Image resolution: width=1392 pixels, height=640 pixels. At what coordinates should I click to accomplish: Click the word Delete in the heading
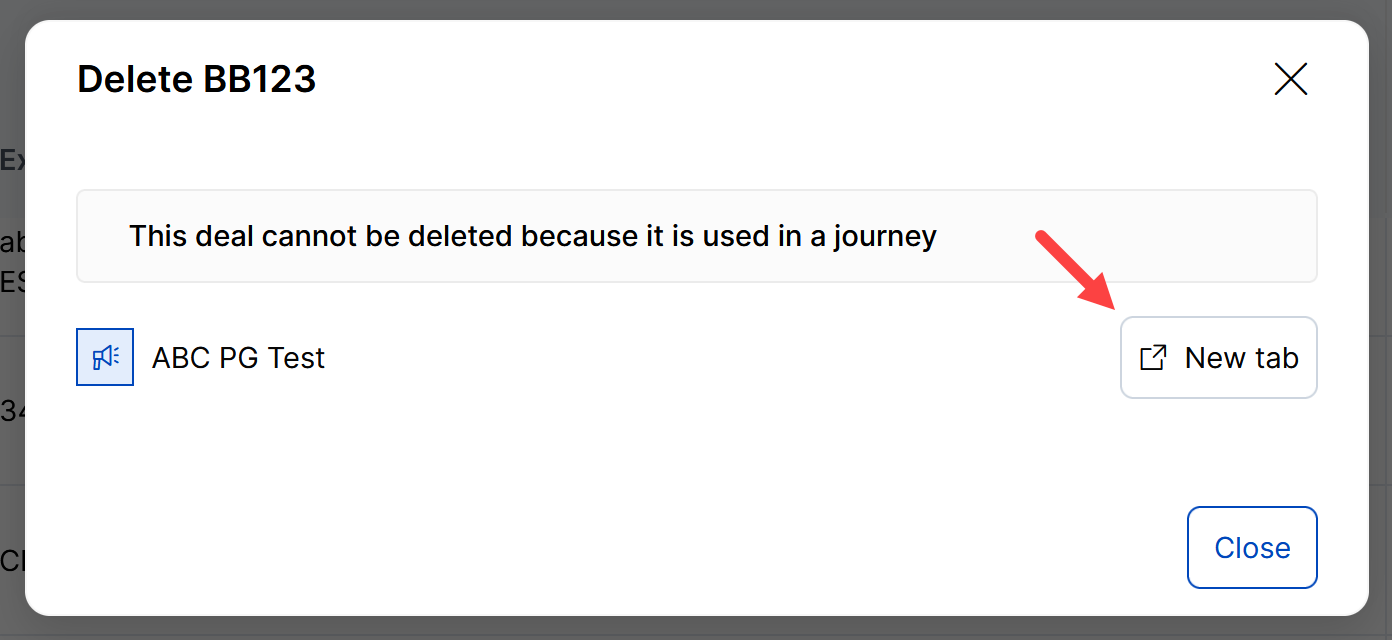click(135, 79)
